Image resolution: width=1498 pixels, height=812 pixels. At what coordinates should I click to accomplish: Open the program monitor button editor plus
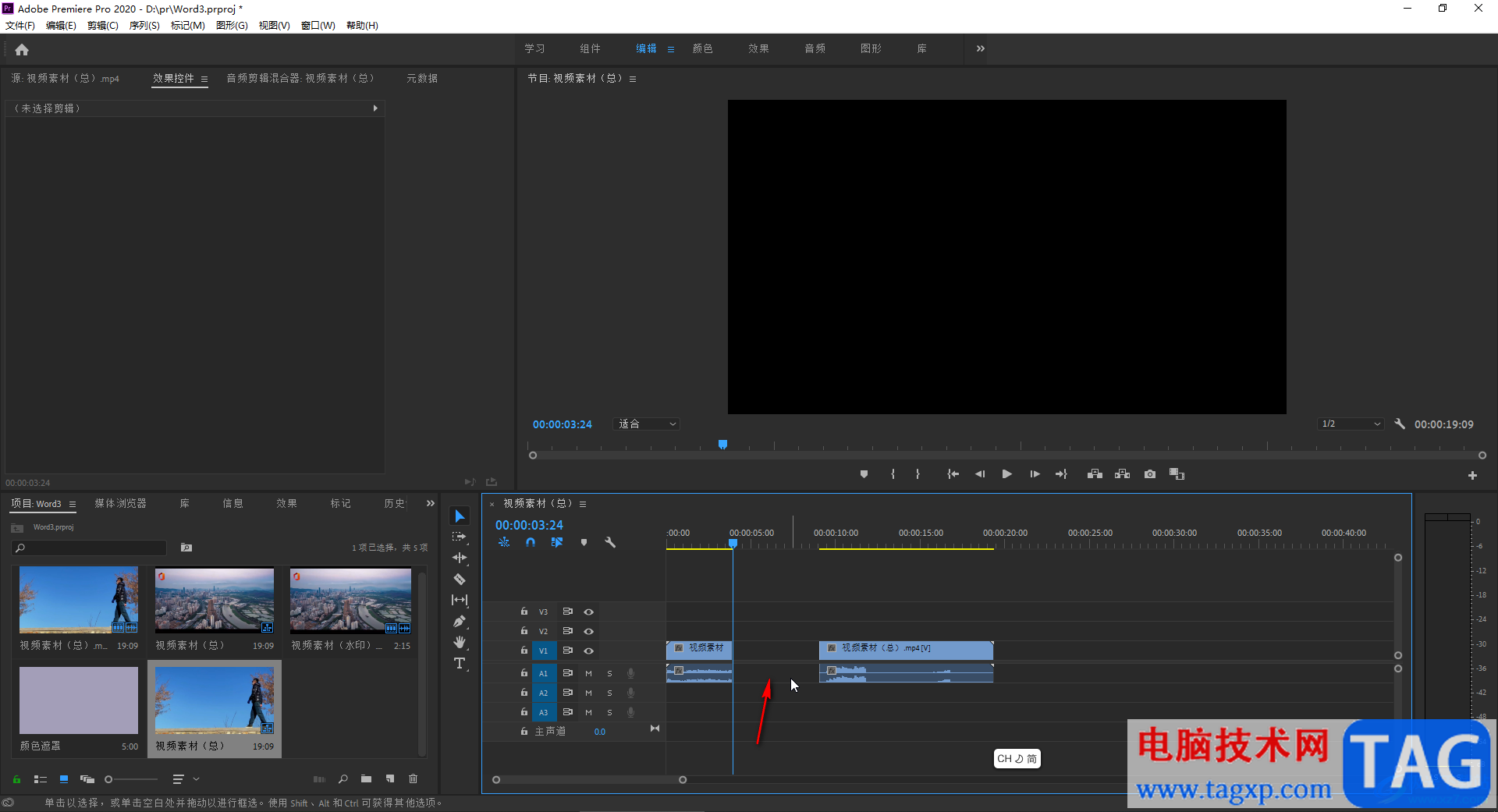1472,475
